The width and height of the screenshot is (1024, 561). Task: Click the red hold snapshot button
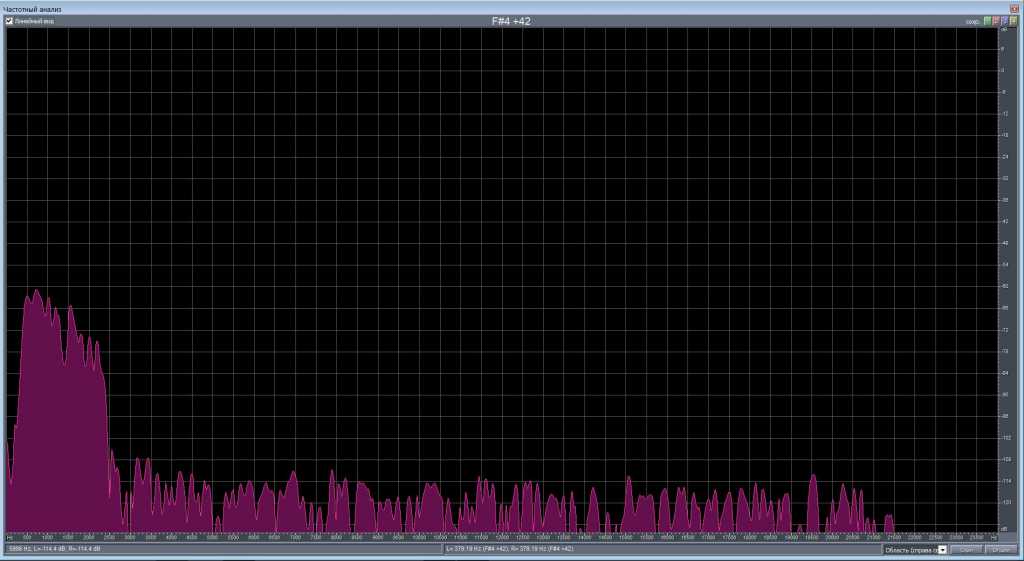[996, 22]
